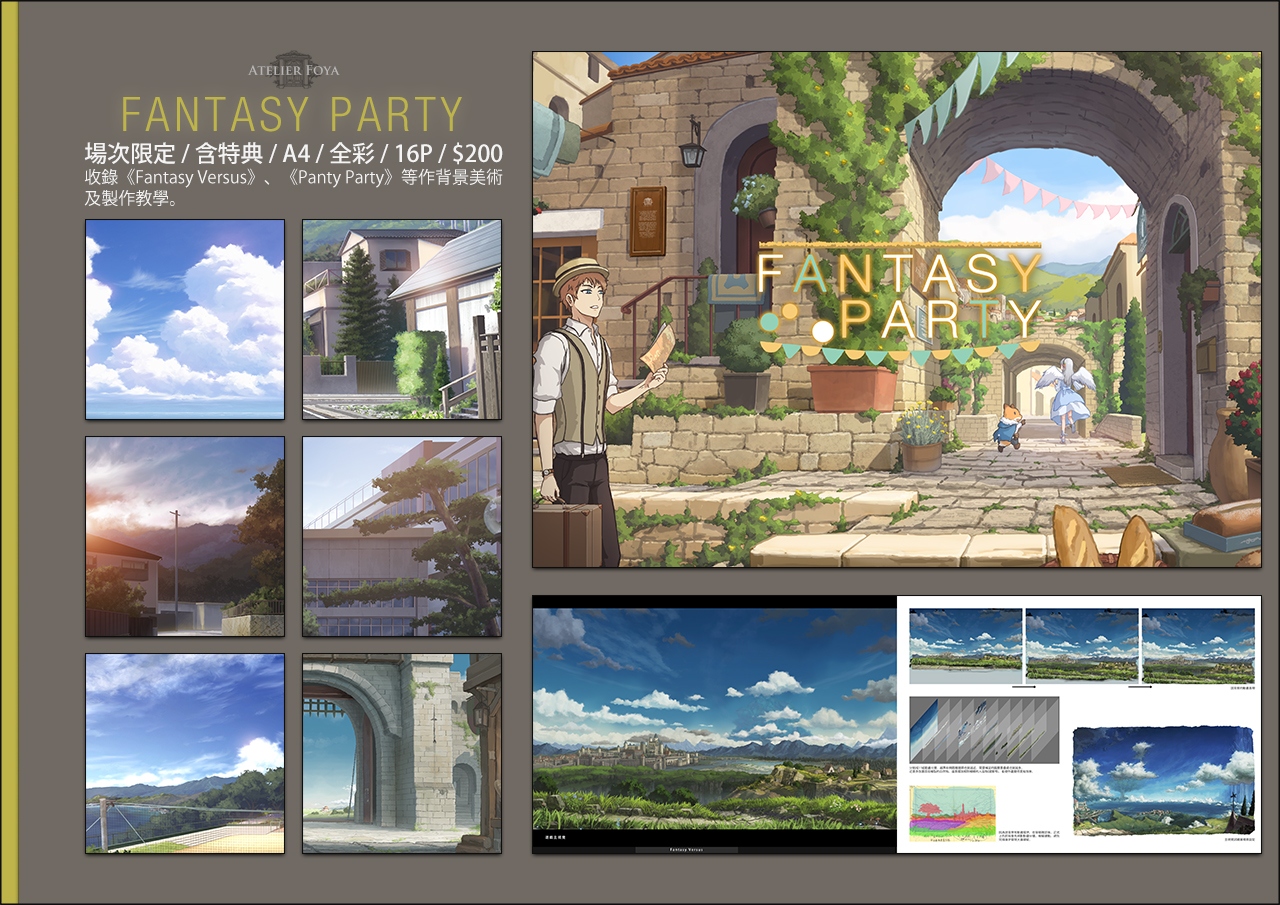The image size is (1280, 905).
Task: Open the hillside sky with fence thumbnail
Action: click(x=185, y=753)
